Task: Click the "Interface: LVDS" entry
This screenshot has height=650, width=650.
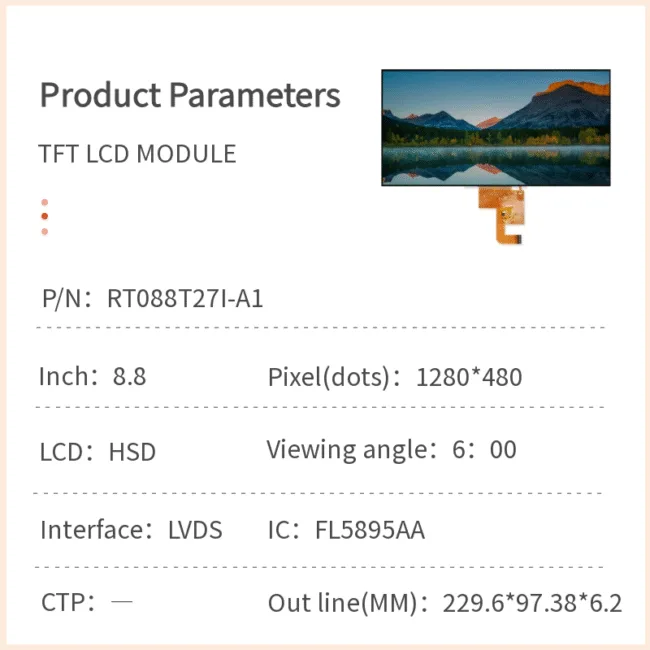Action: [131, 530]
